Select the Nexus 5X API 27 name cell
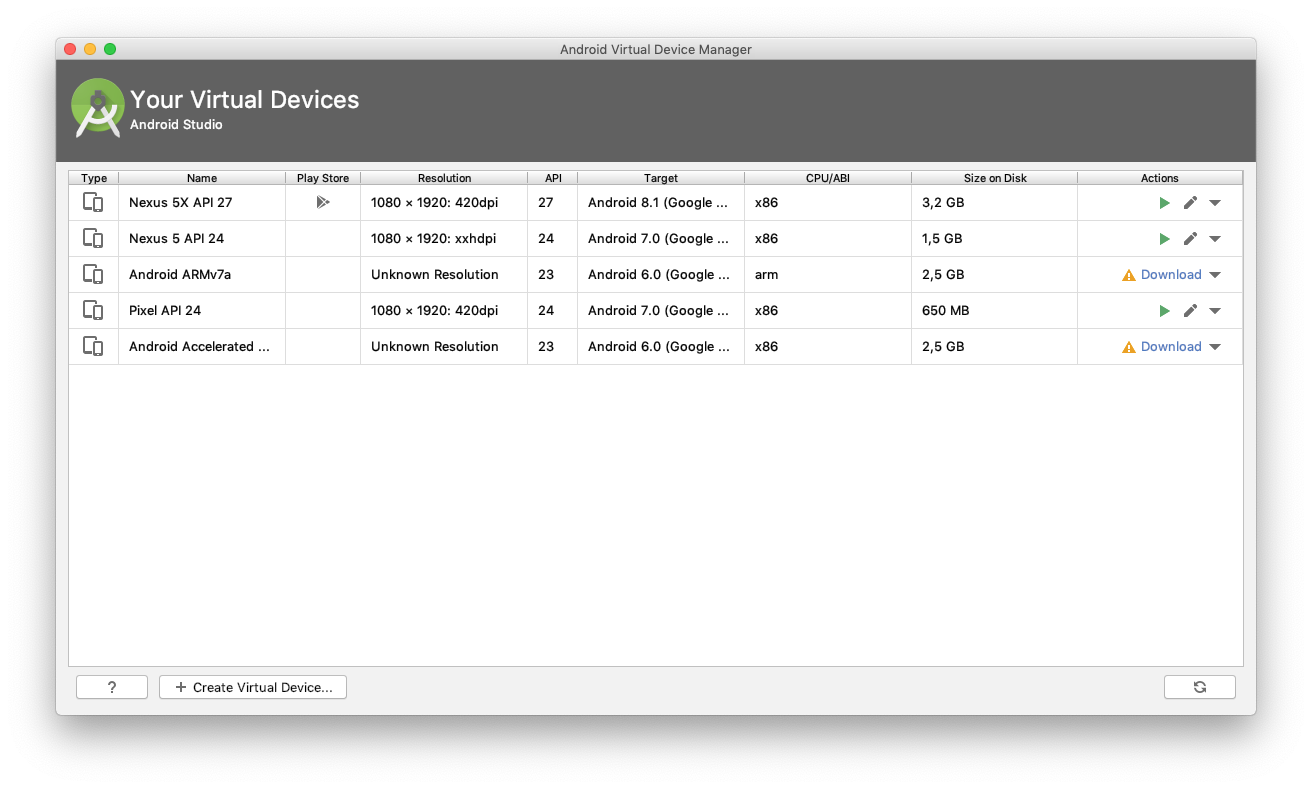This screenshot has width=1312, height=789. [x=202, y=203]
